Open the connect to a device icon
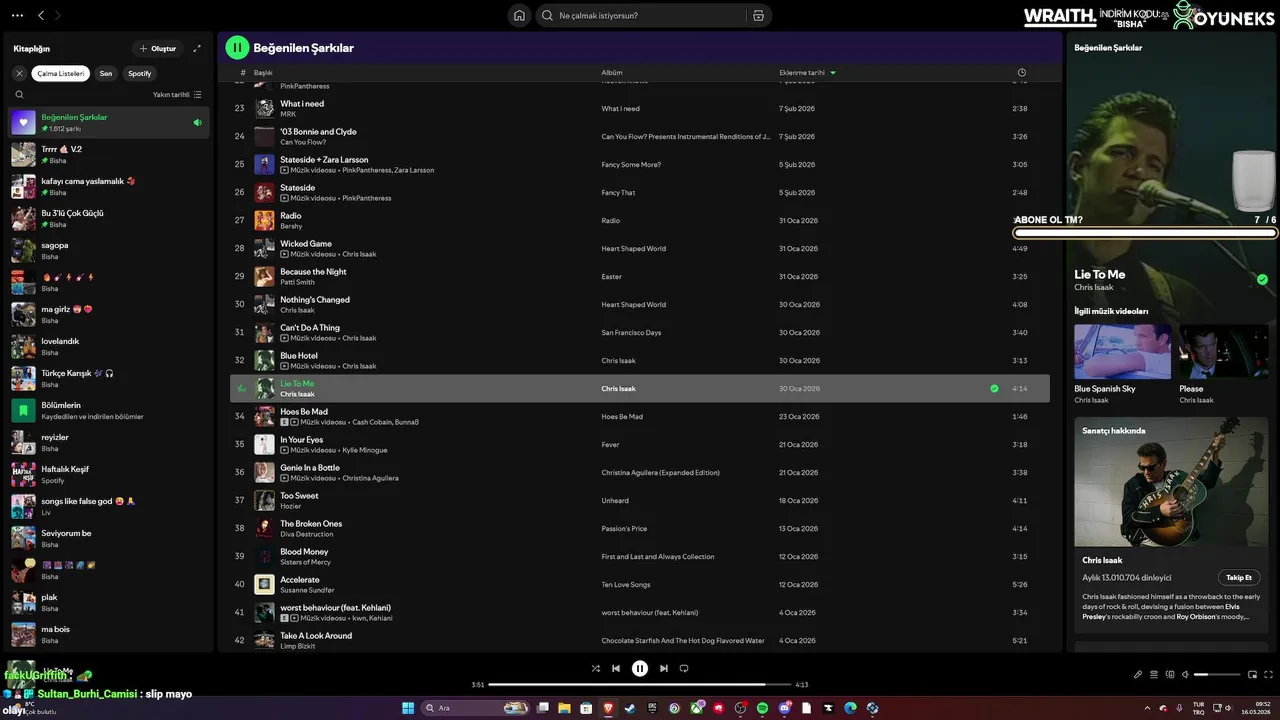Image resolution: width=1280 pixels, height=720 pixels. click(1170, 675)
